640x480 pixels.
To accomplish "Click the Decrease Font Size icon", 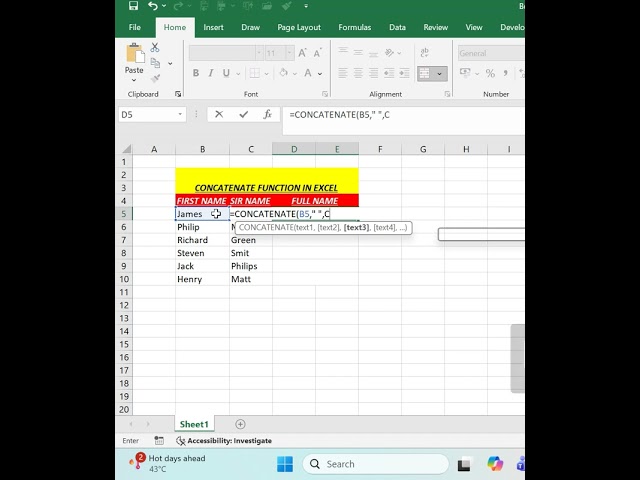I will [x=317, y=53].
